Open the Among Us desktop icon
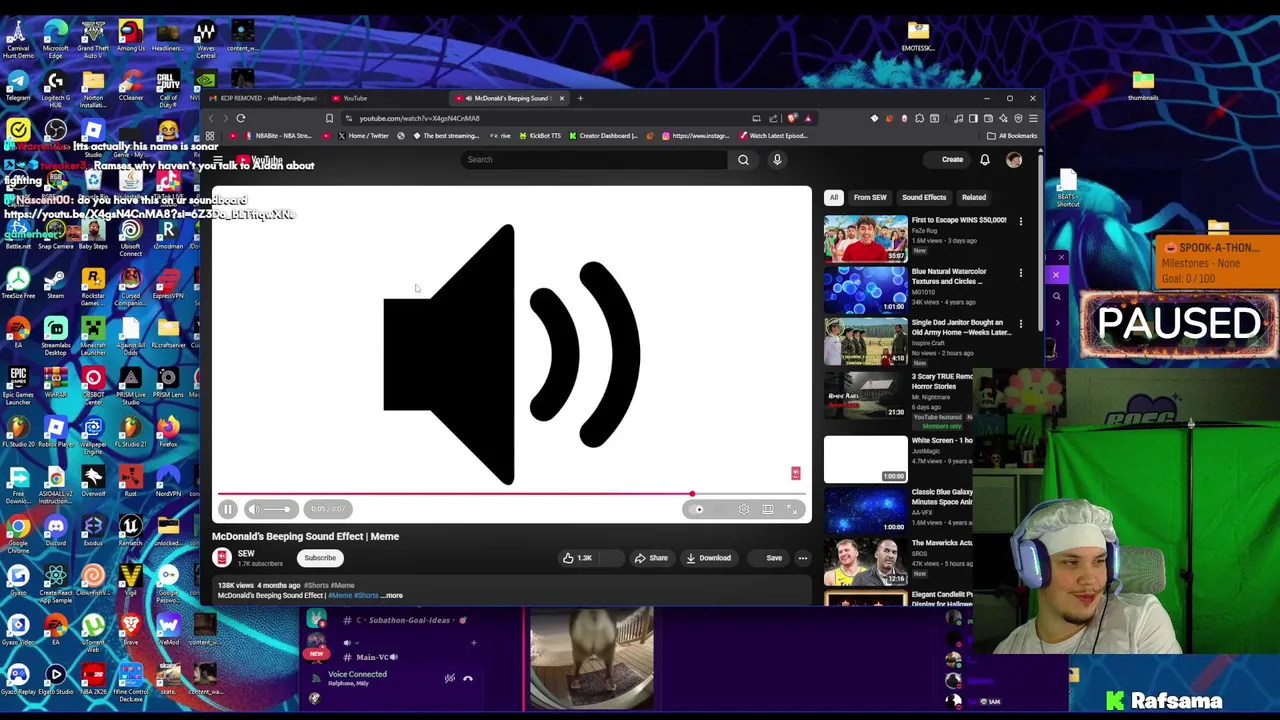 click(x=130, y=37)
